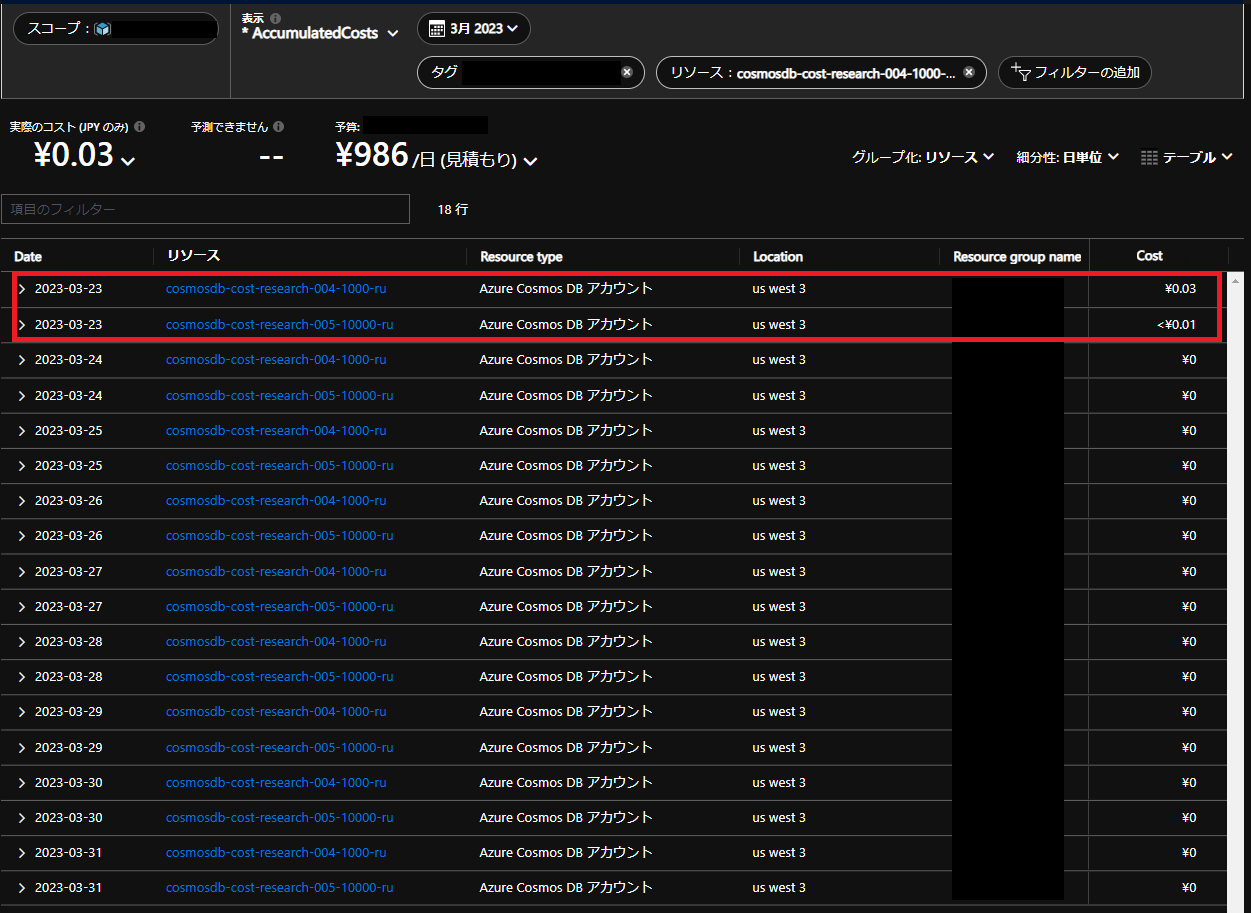Image resolution: width=1251 pixels, height=913 pixels.
Task: Remove the タグ filter with its X
Action: (626, 72)
